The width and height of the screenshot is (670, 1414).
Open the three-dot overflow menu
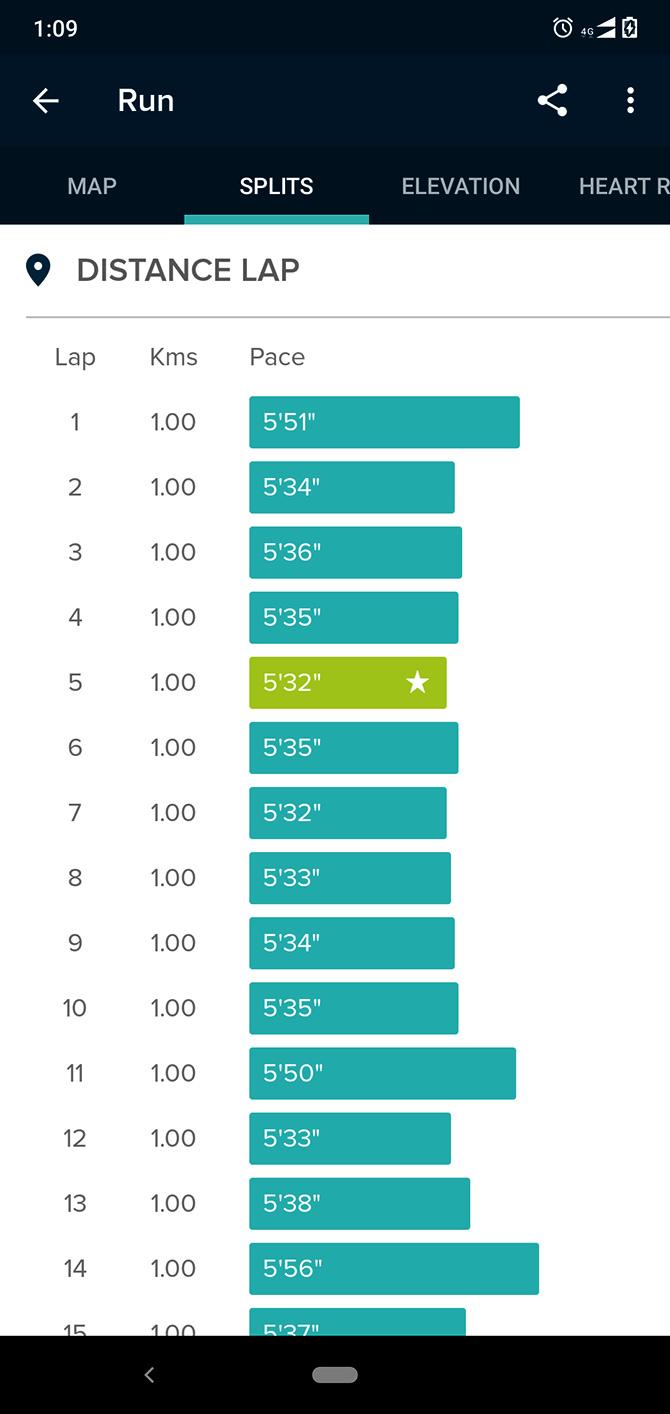630,100
